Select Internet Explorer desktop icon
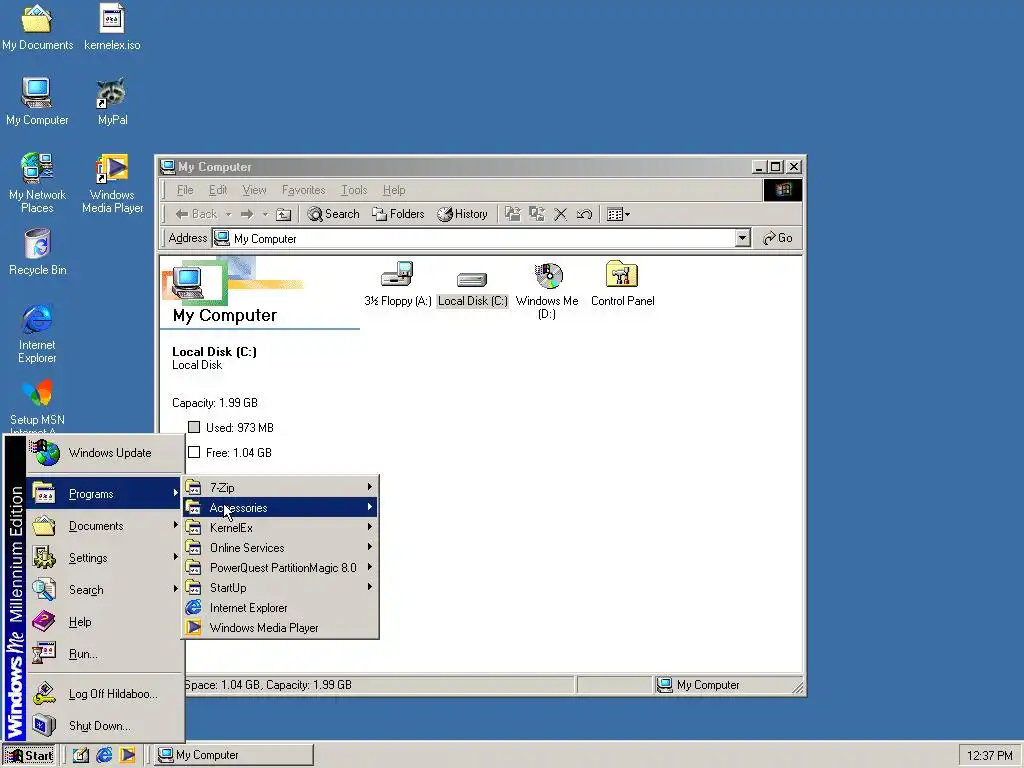Image resolution: width=1024 pixels, height=768 pixels. [x=37, y=333]
